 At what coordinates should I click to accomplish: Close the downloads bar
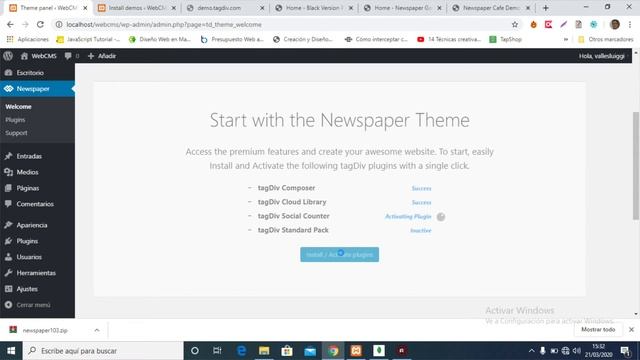(631, 329)
